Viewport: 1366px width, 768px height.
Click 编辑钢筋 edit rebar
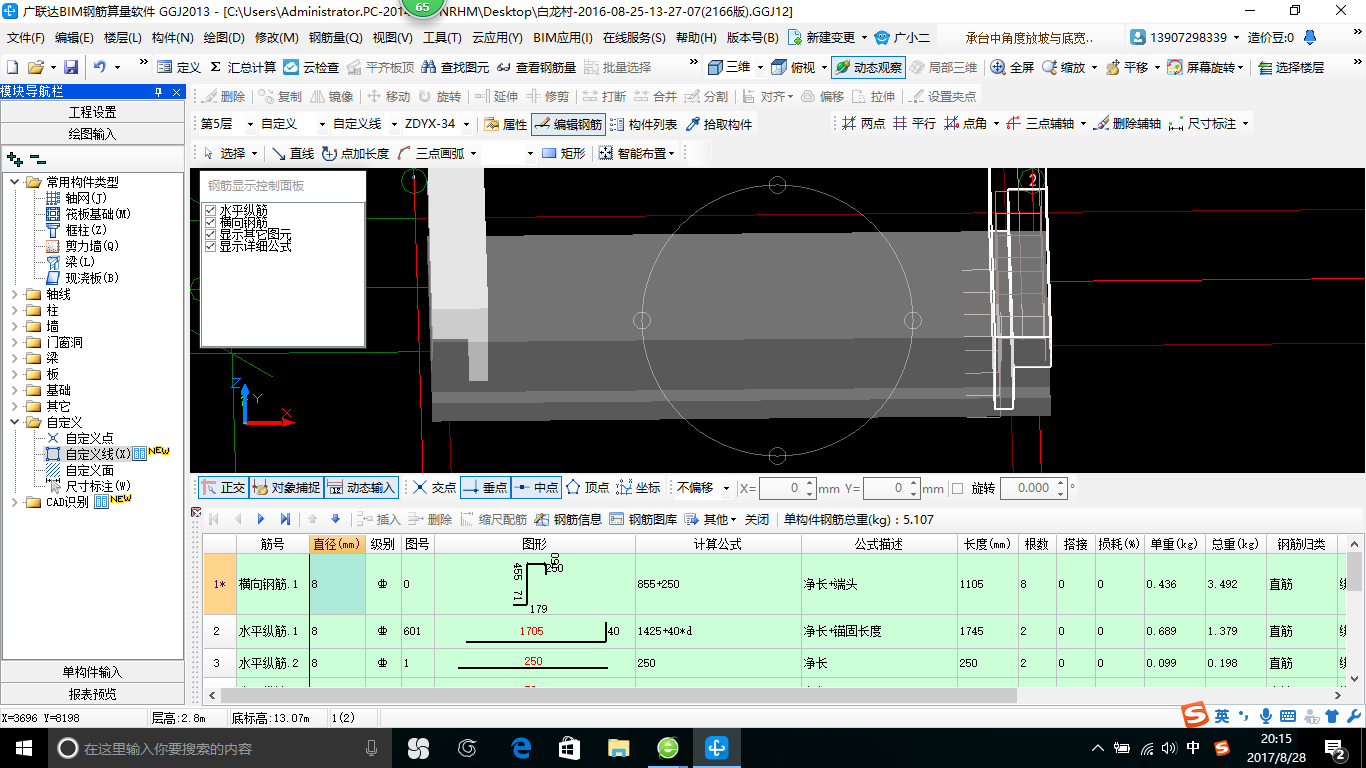pyautogui.click(x=568, y=124)
